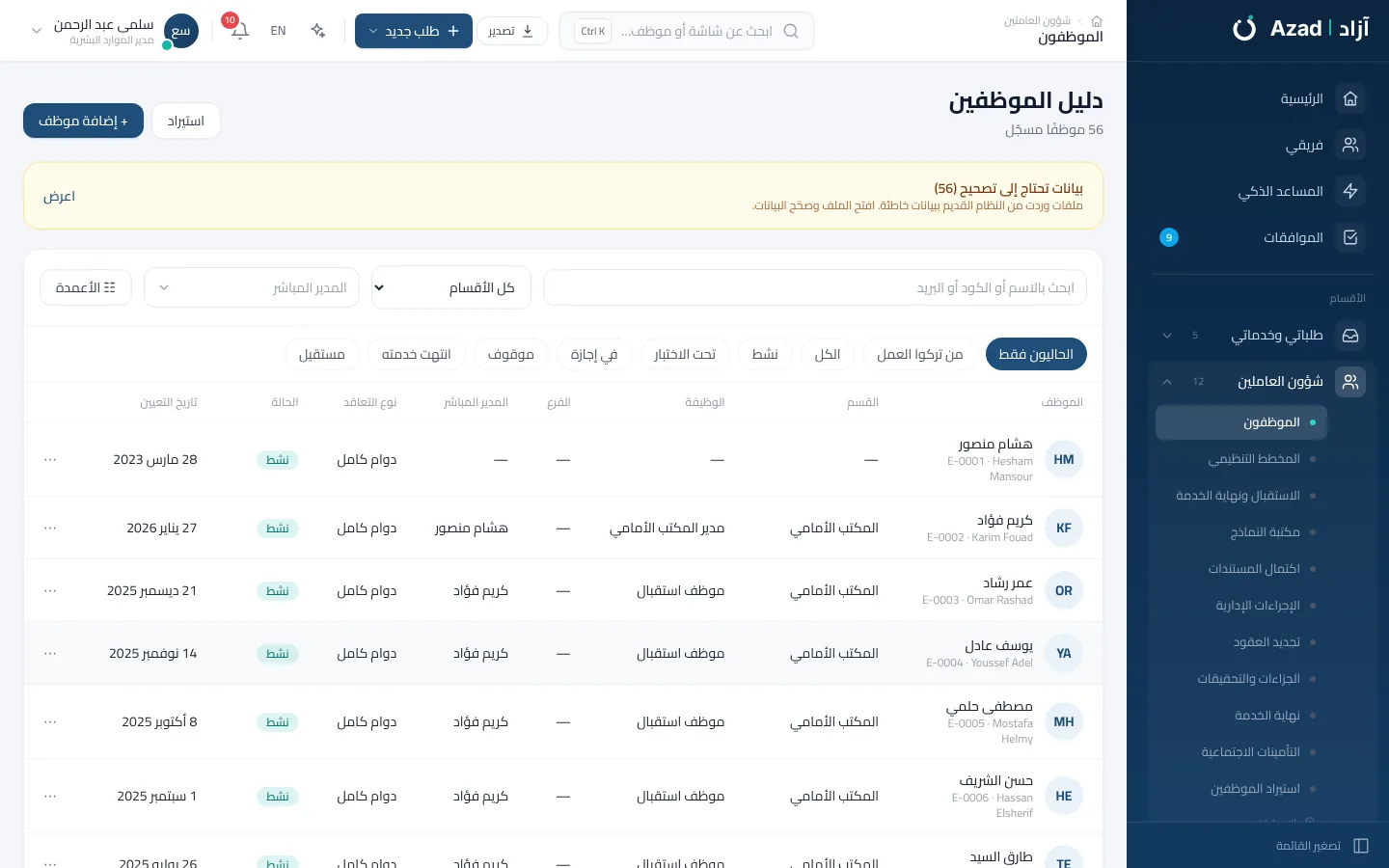Collapse شؤون العاملين section chevron

(1167, 382)
